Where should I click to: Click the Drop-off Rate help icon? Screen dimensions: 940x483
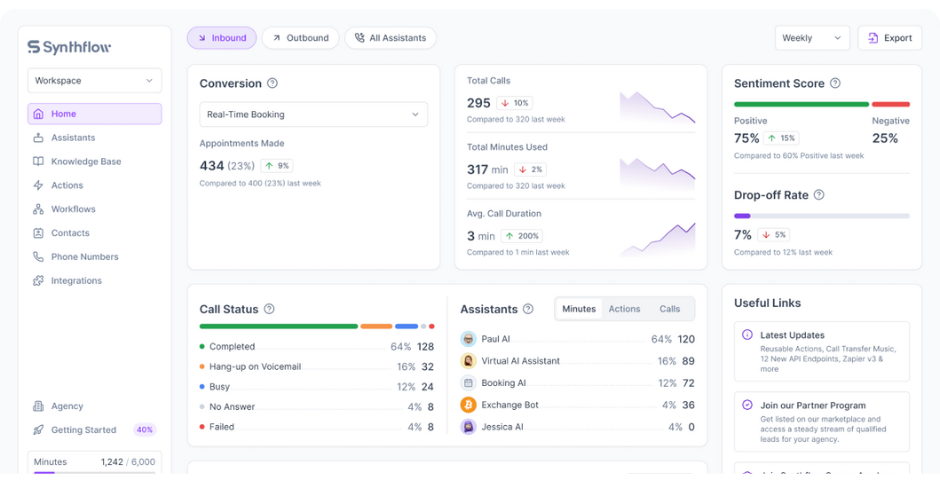tap(819, 195)
